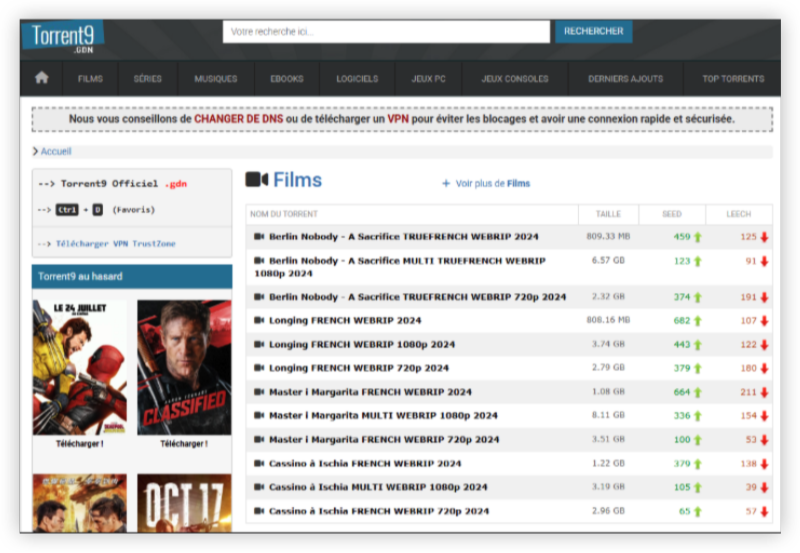This screenshot has width=800, height=553.
Task: Click red leech arrow next to 57
Action: click(764, 511)
